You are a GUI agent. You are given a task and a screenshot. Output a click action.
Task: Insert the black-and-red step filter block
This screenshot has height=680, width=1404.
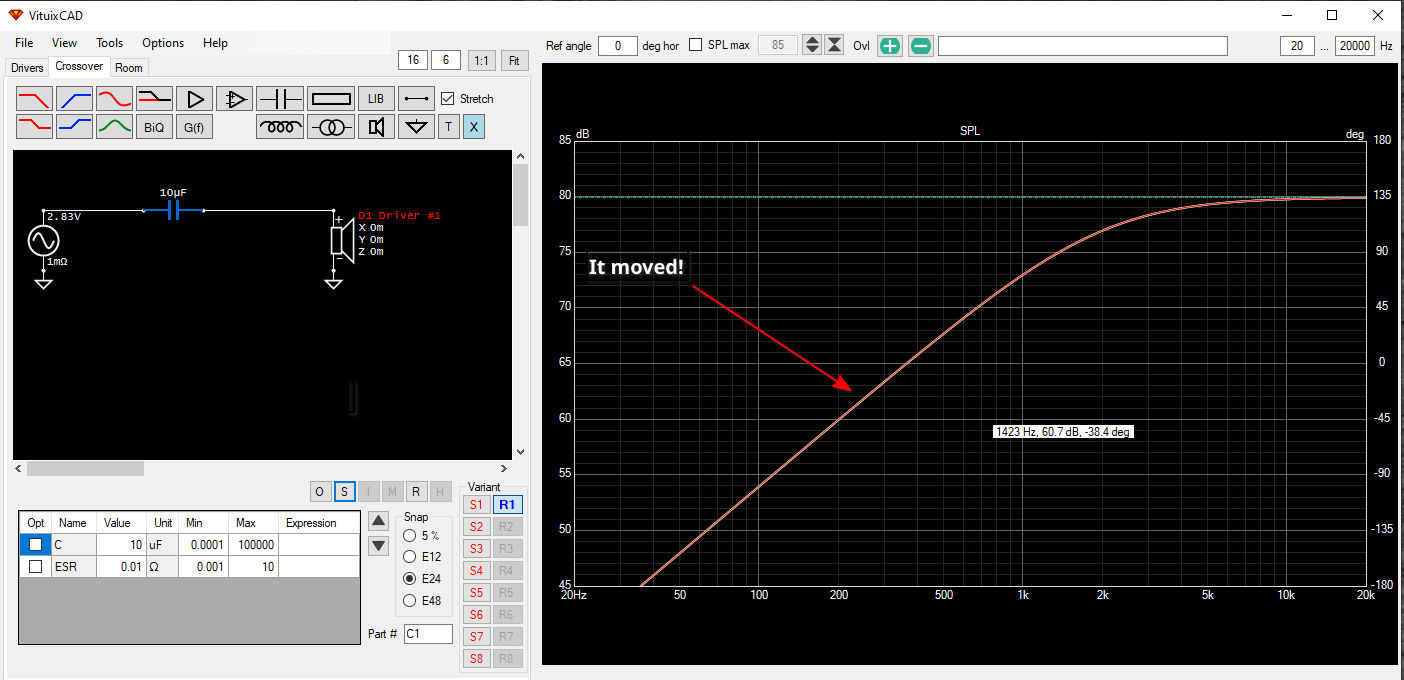coord(155,99)
